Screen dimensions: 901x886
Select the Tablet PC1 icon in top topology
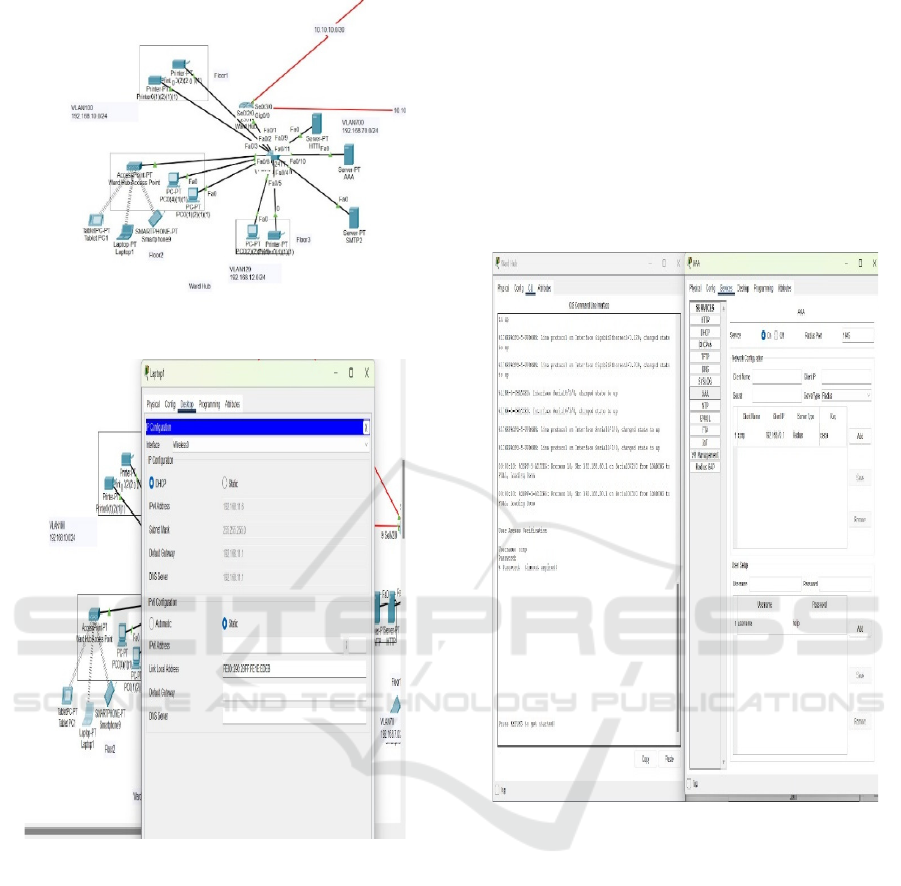coord(96,219)
